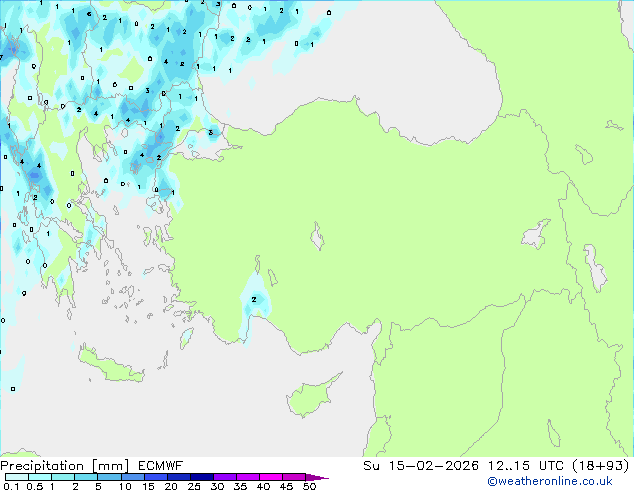Click the 0.1 to 0.5 mm legend swatch

coord(17,477)
